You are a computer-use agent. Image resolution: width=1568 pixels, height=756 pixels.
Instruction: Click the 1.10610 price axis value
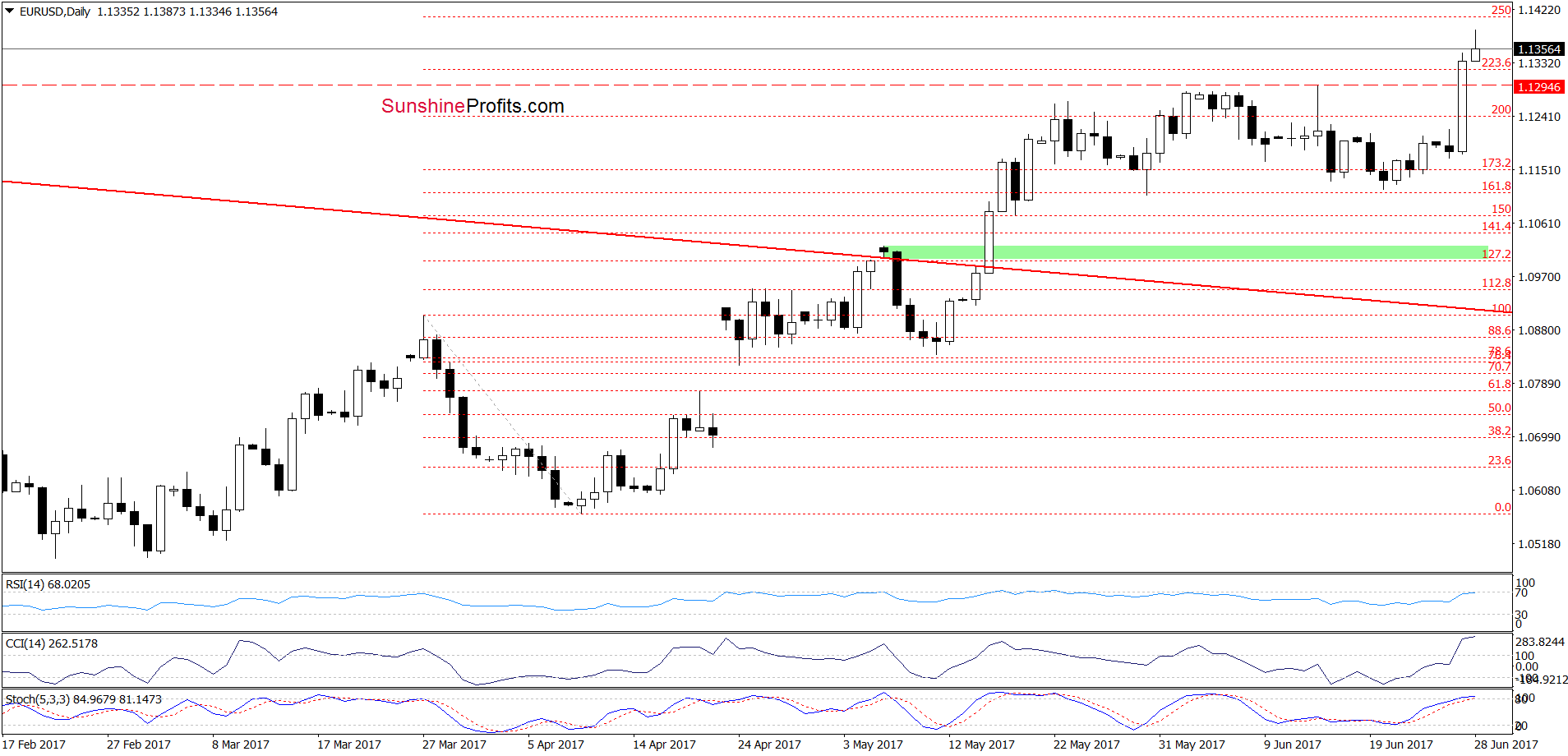tap(1538, 224)
